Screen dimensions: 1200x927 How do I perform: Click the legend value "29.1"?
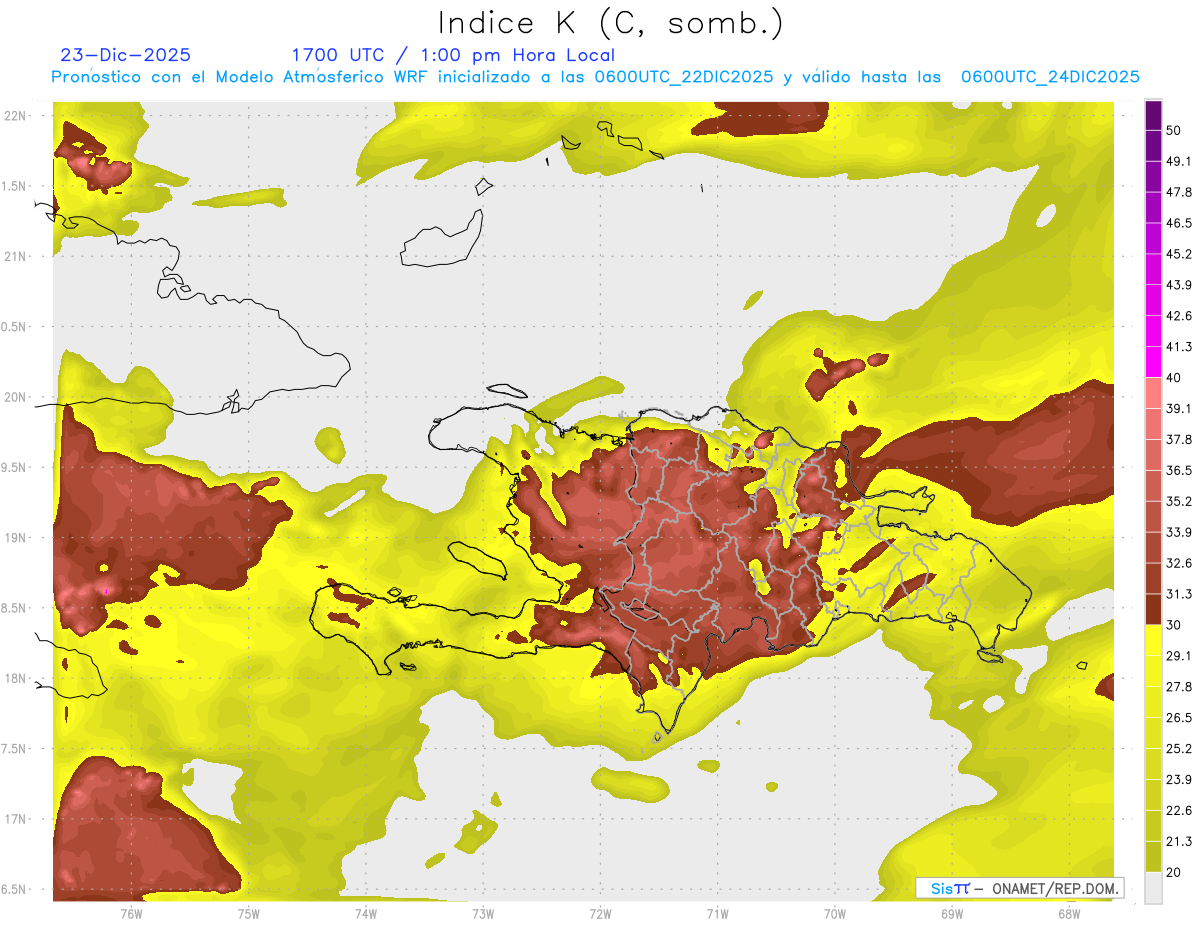click(x=1180, y=655)
